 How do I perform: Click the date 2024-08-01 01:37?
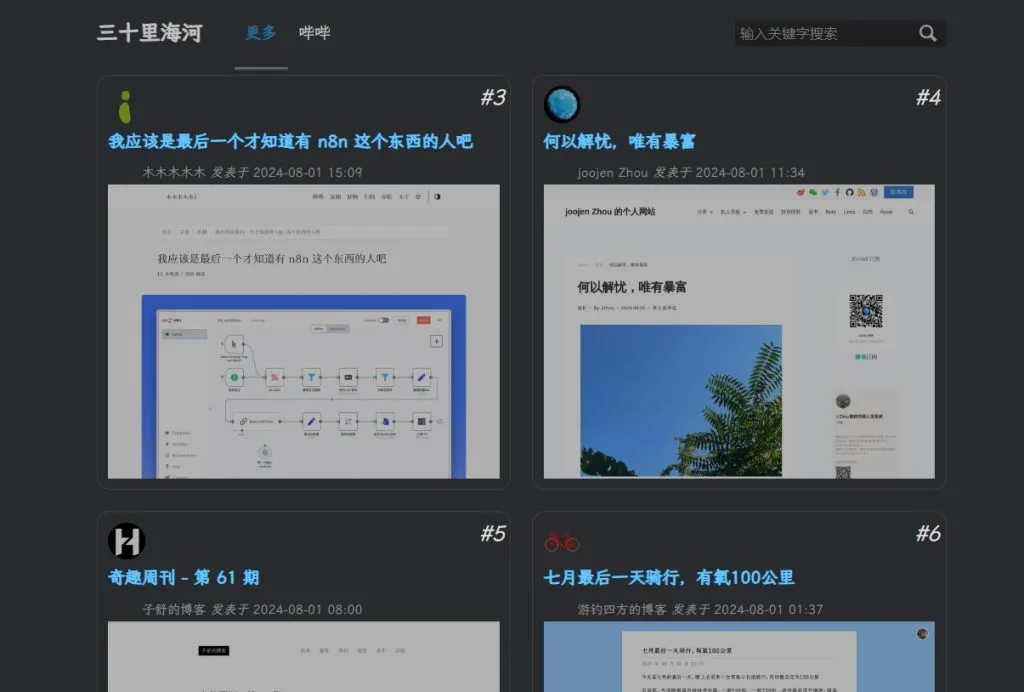pos(769,609)
